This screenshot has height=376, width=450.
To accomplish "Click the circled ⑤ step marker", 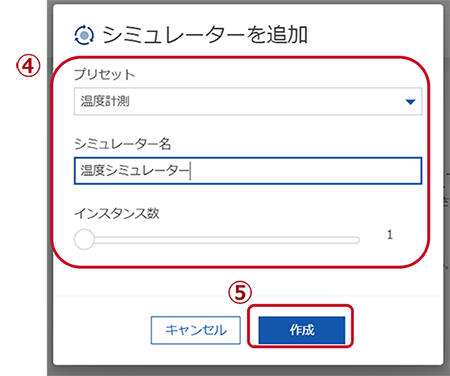I will coord(240,292).
